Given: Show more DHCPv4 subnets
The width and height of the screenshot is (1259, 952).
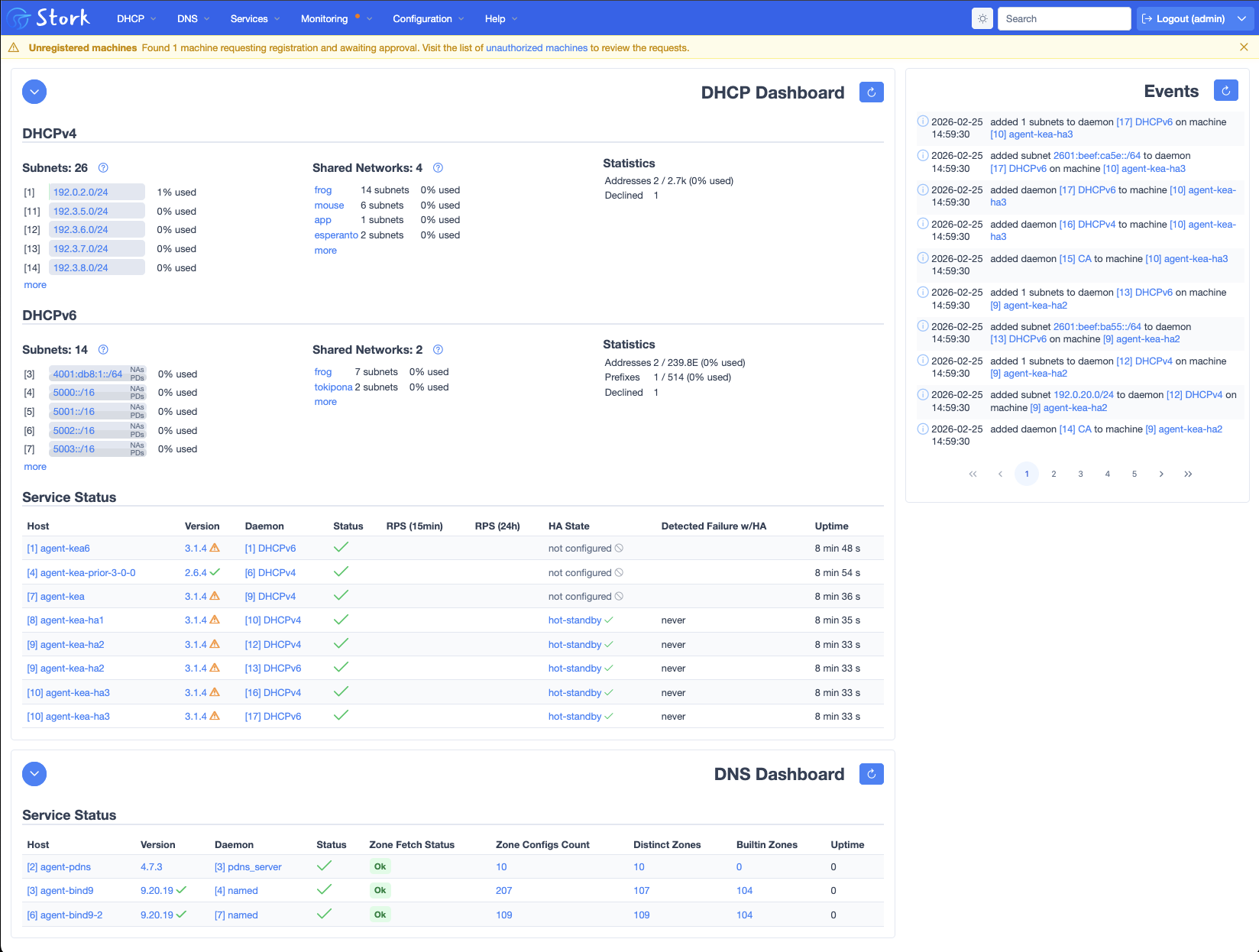Looking at the screenshot, I should pyautogui.click(x=34, y=284).
